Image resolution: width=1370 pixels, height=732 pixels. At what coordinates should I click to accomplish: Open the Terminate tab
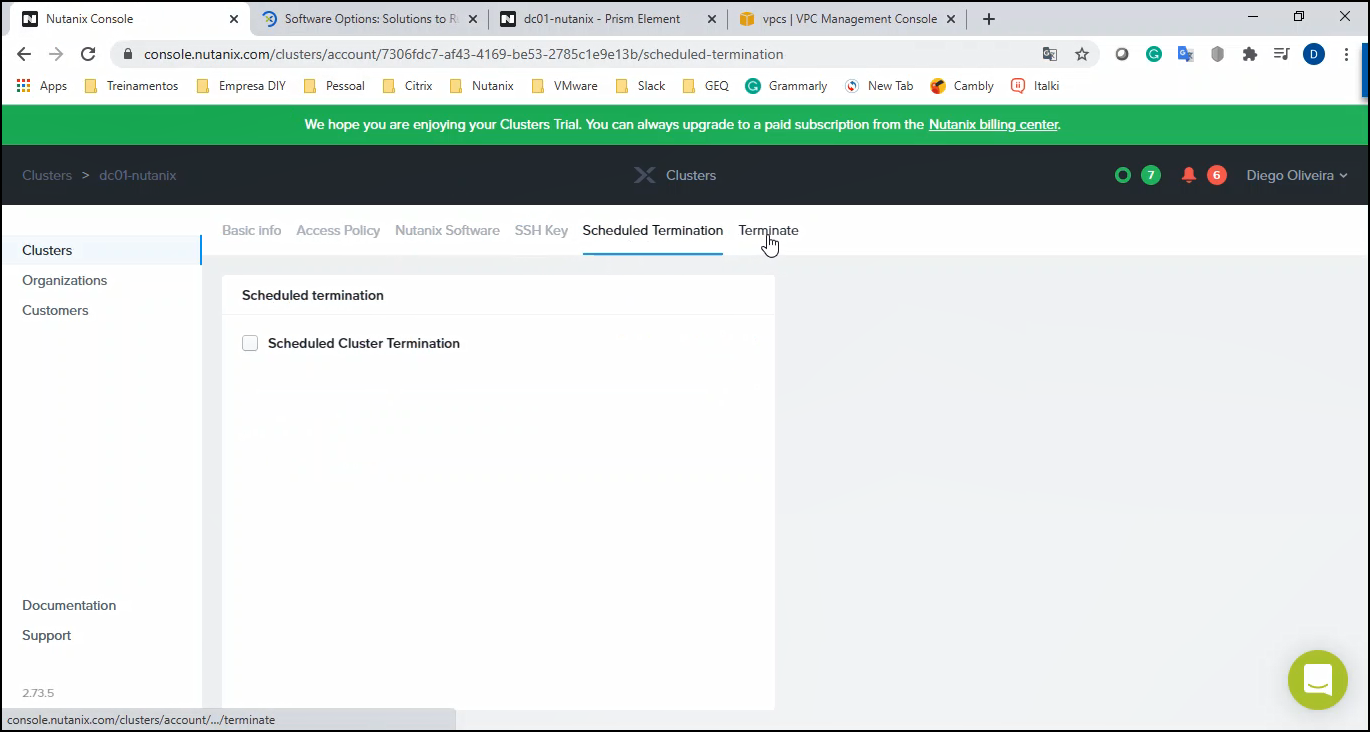(768, 230)
